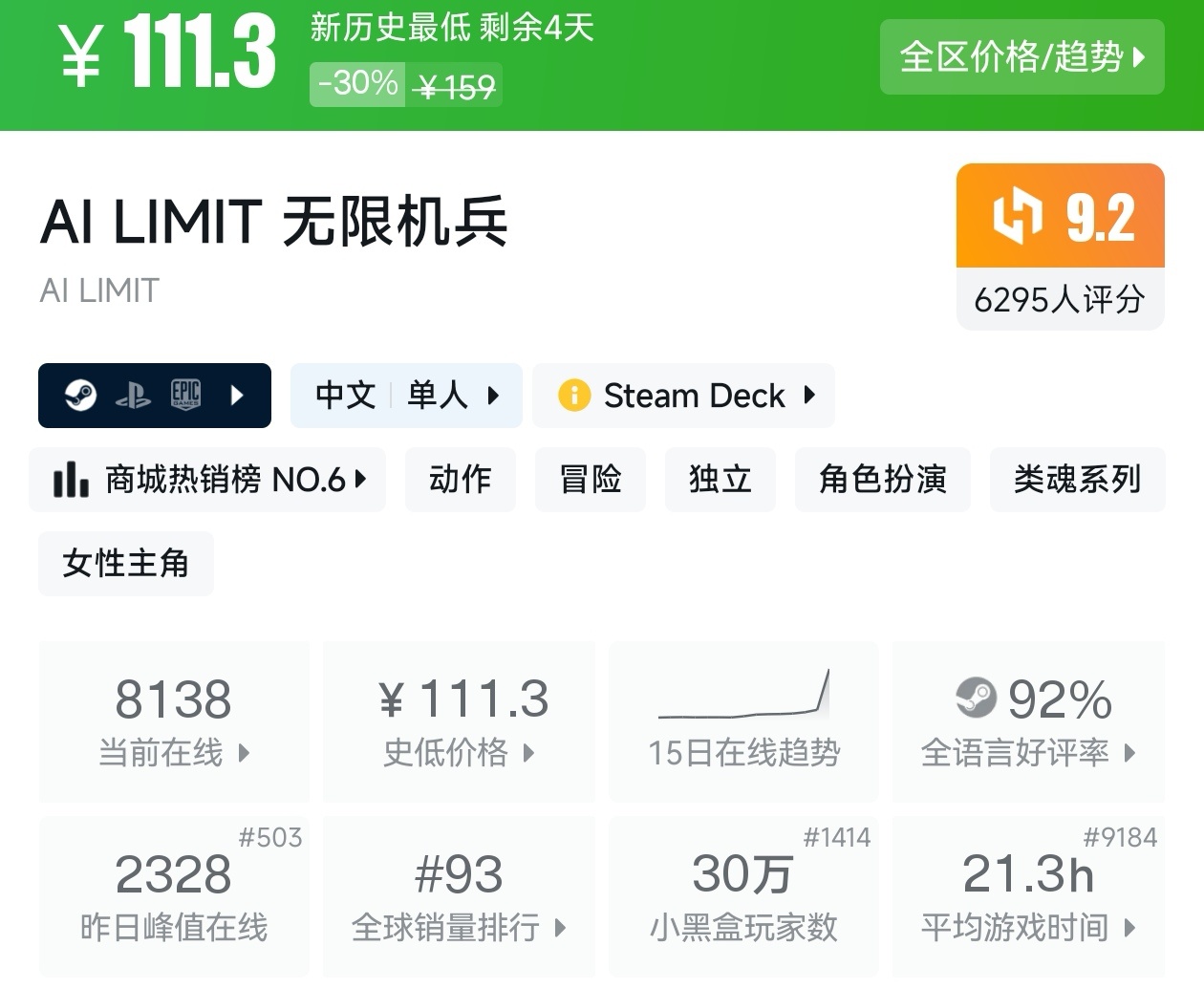Select the 角色扮演 genre tag
Image resolution: width=1204 pixels, height=989 pixels.
pyautogui.click(x=882, y=480)
